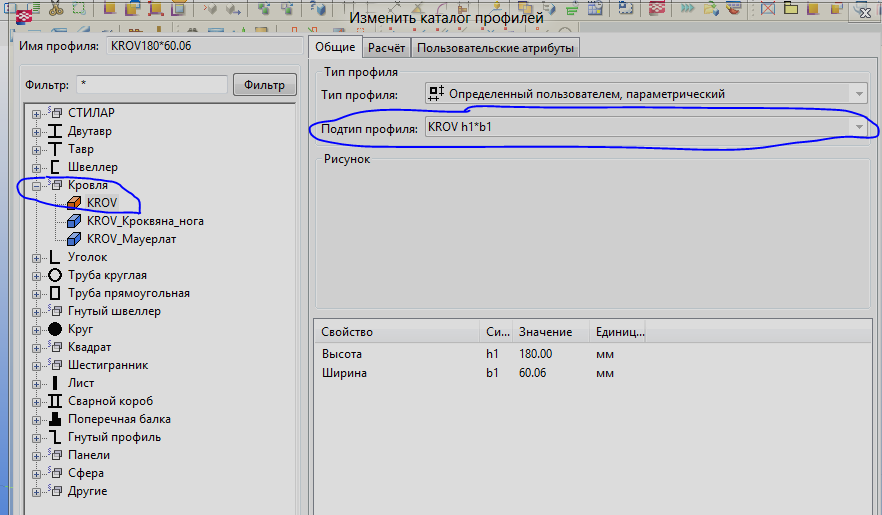This screenshot has width=882, height=515.
Task: Click the green task bars icon in toolbar
Action: pos(572,8)
